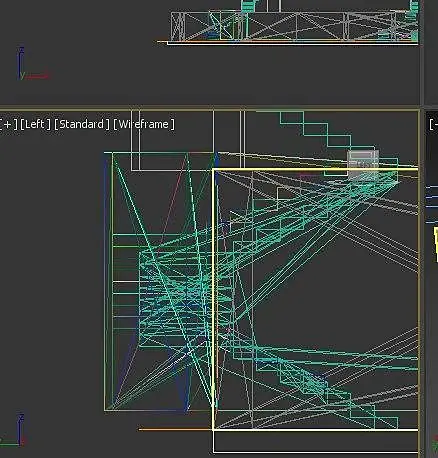
Task: Open the Standard viewport label menu
Action: pos(82,124)
